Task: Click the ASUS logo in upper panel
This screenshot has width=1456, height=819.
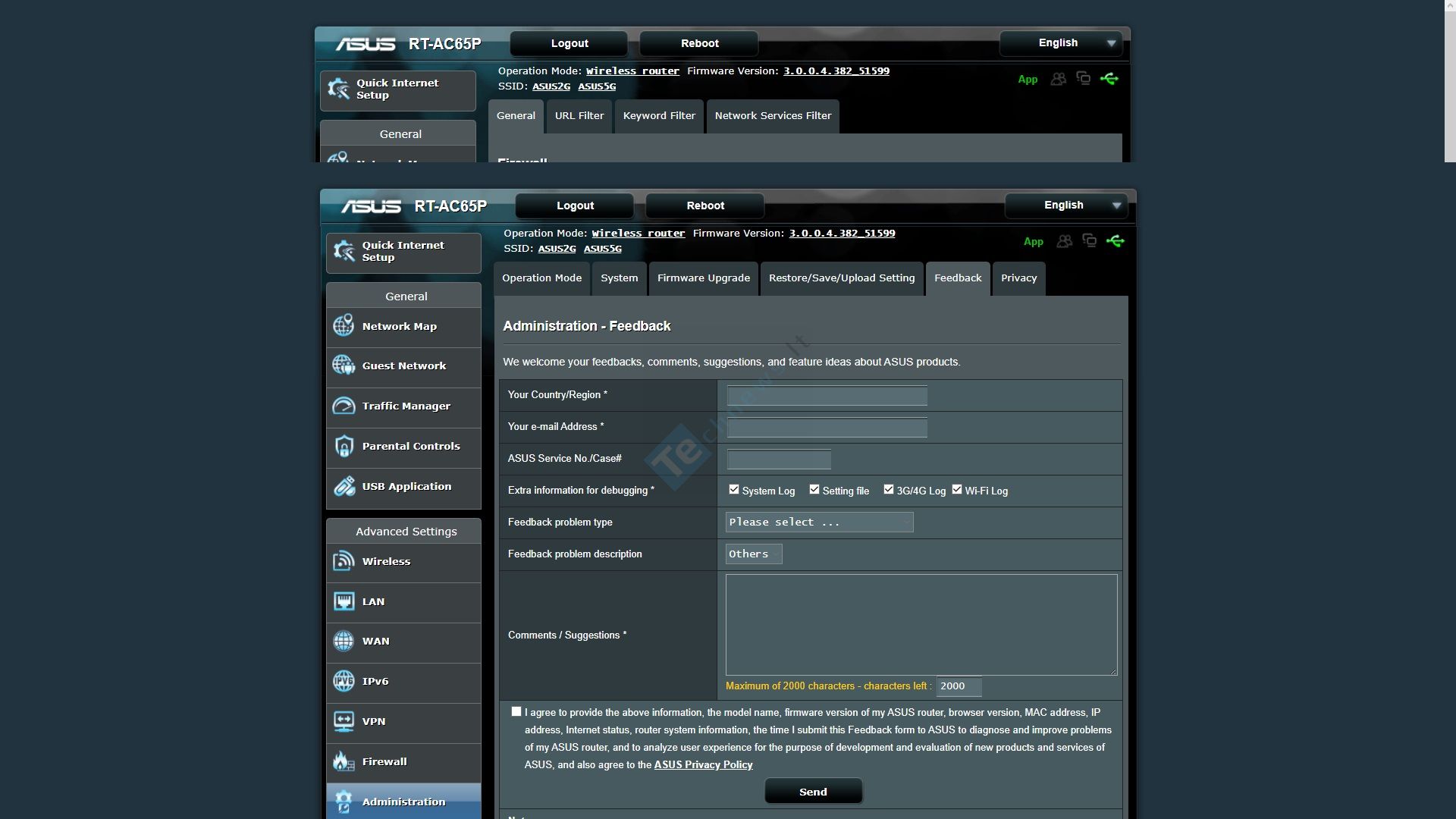Action: coord(366,44)
